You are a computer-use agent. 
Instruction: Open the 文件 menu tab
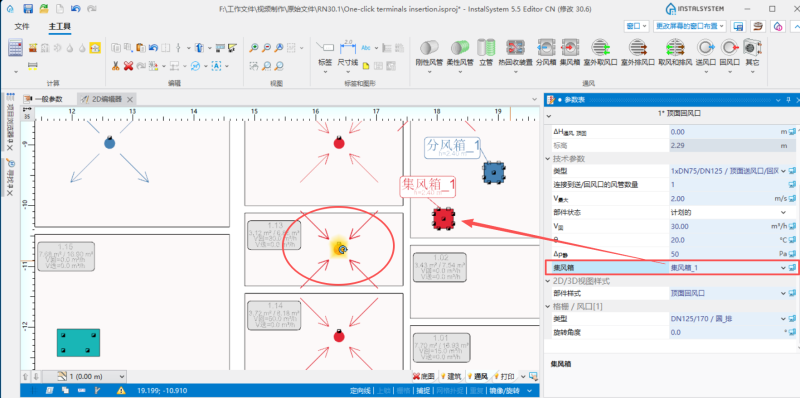22,26
